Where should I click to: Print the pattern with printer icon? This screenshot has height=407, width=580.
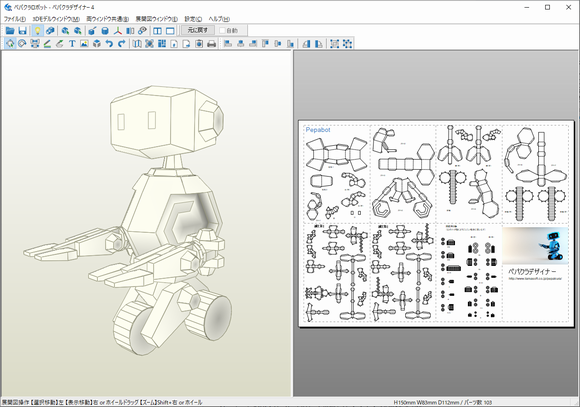tap(212, 44)
